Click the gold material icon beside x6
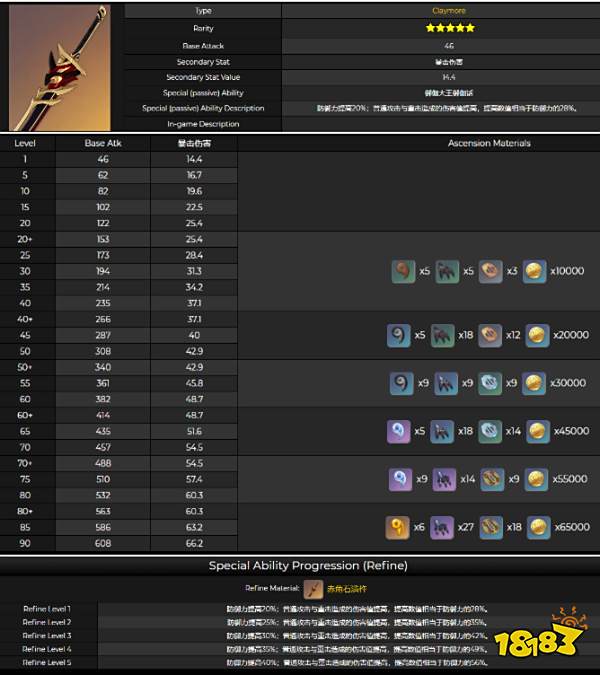 [x=398, y=527]
